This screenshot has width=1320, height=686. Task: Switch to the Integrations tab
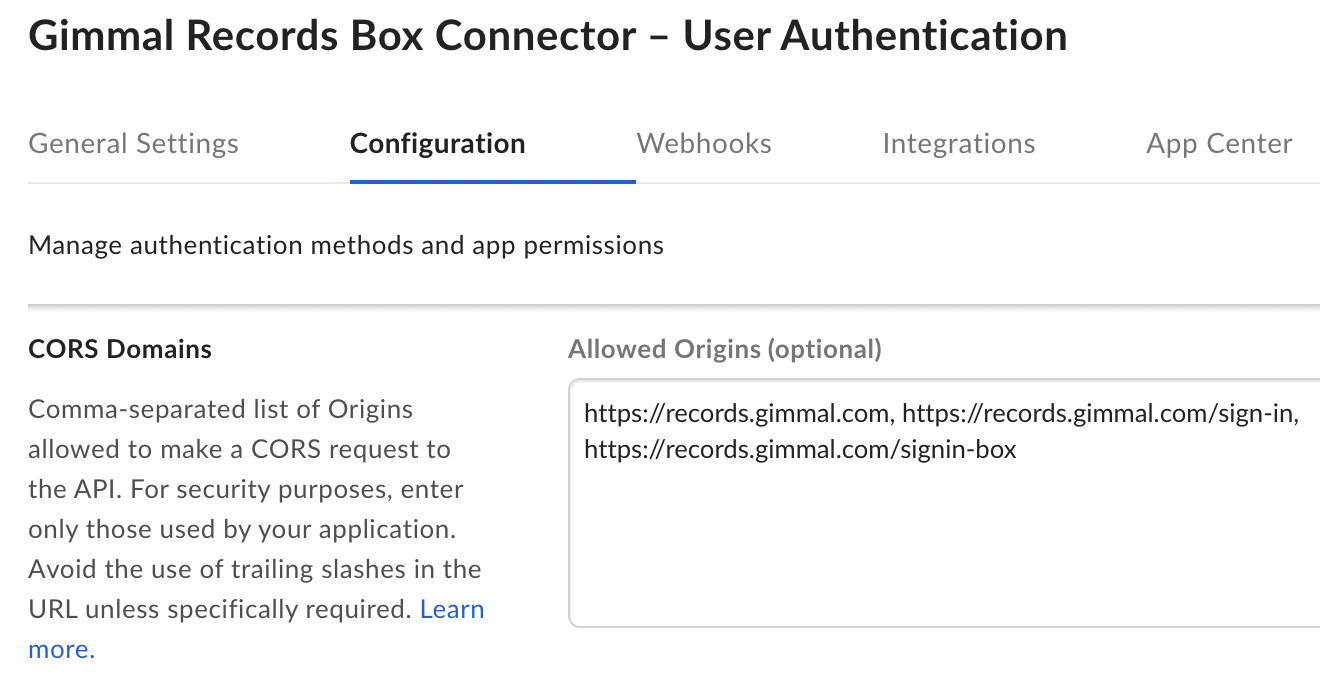(x=958, y=143)
